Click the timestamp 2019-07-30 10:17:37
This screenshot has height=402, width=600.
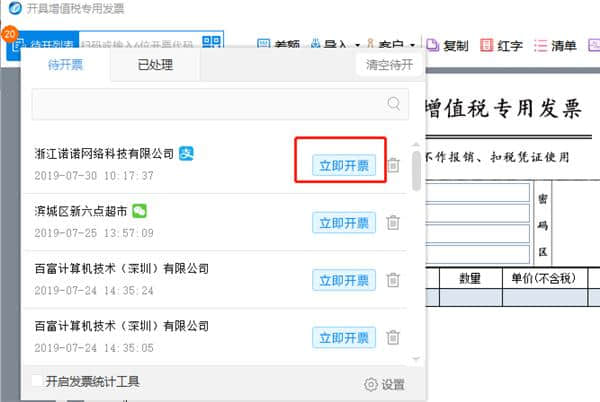pos(94,176)
